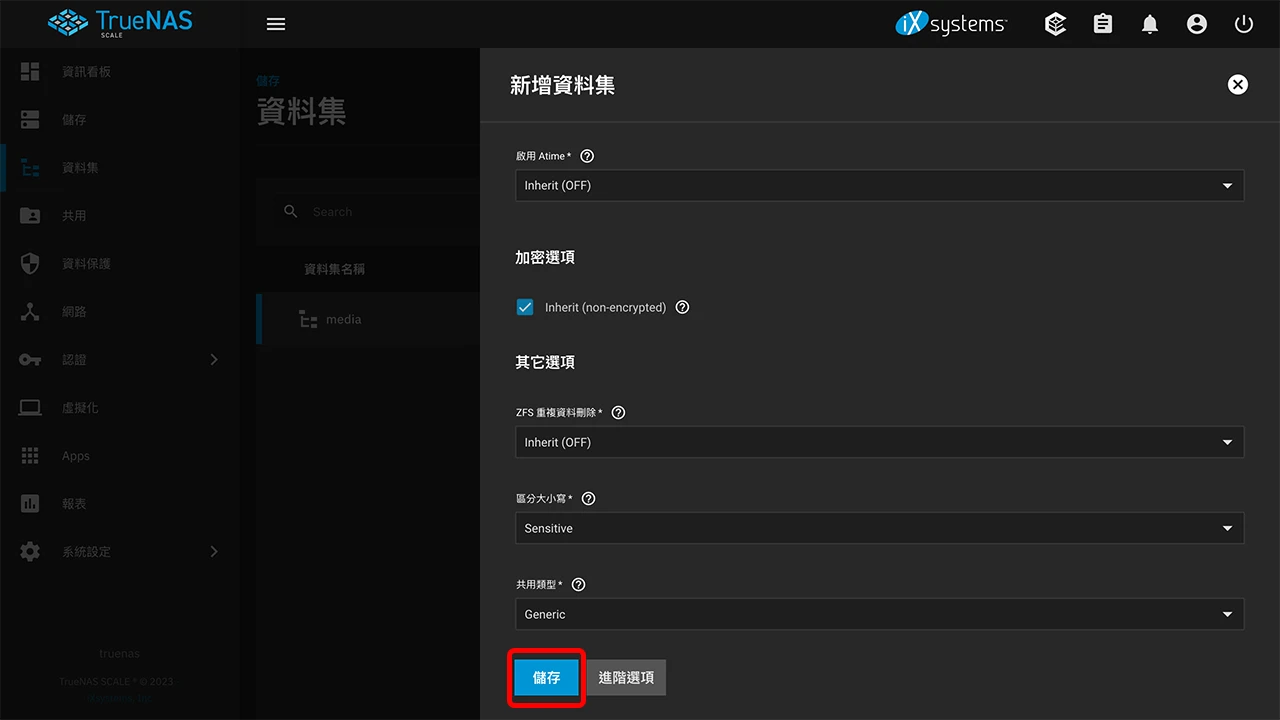Click the dataset Search field
Image resolution: width=1280 pixels, height=720 pixels.
coord(370,211)
